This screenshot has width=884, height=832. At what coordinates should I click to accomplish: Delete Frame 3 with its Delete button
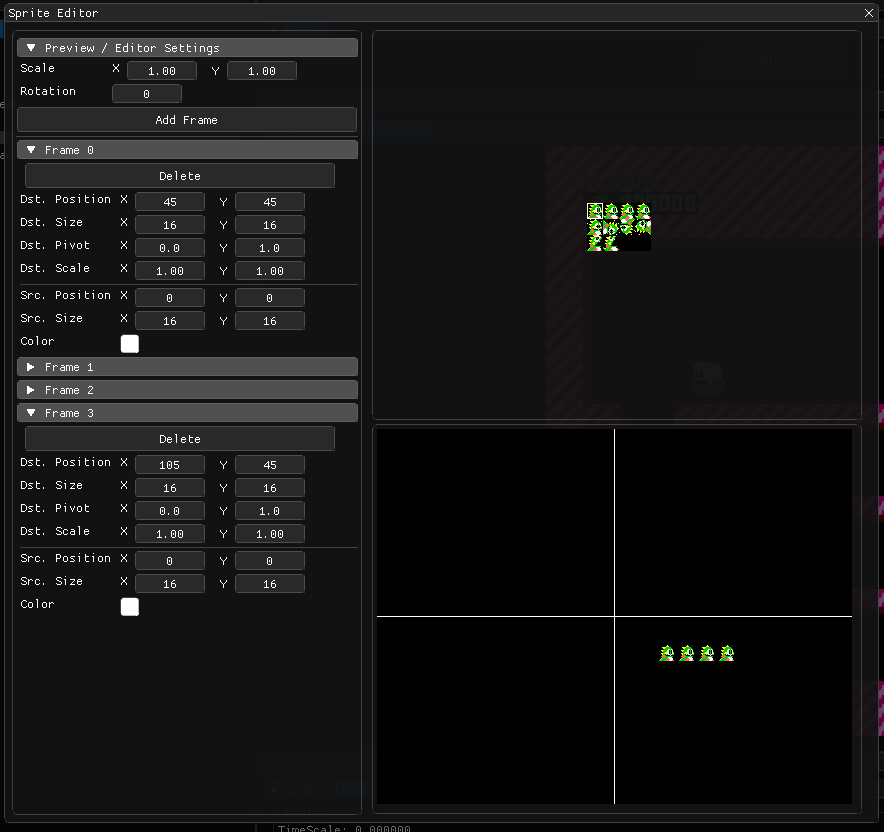click(180, 439)
